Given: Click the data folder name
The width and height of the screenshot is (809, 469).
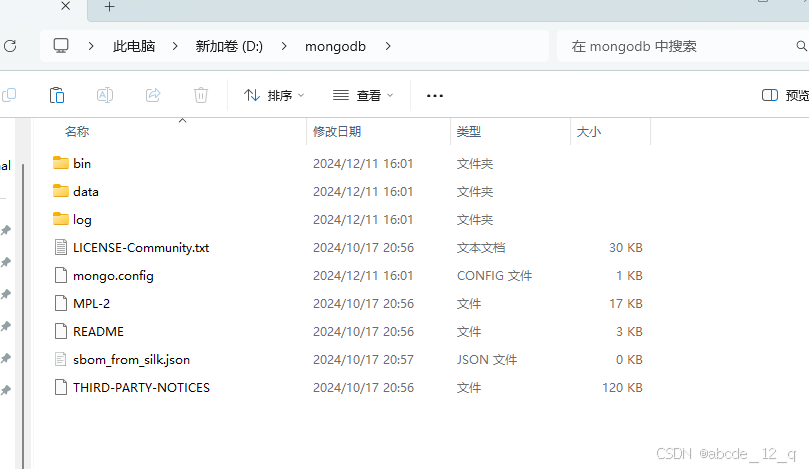Looking at the screenshot, I should coord(86,191).
